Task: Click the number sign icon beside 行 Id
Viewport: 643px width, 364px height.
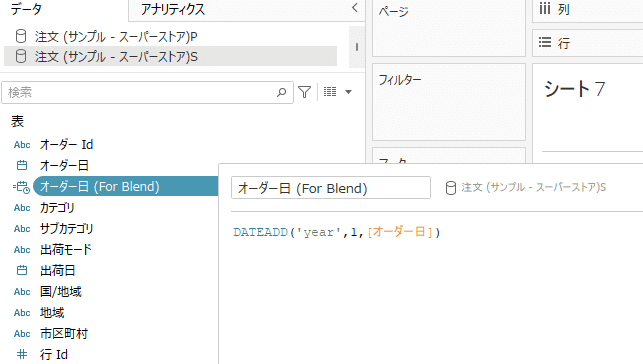Action: (22, 354)
